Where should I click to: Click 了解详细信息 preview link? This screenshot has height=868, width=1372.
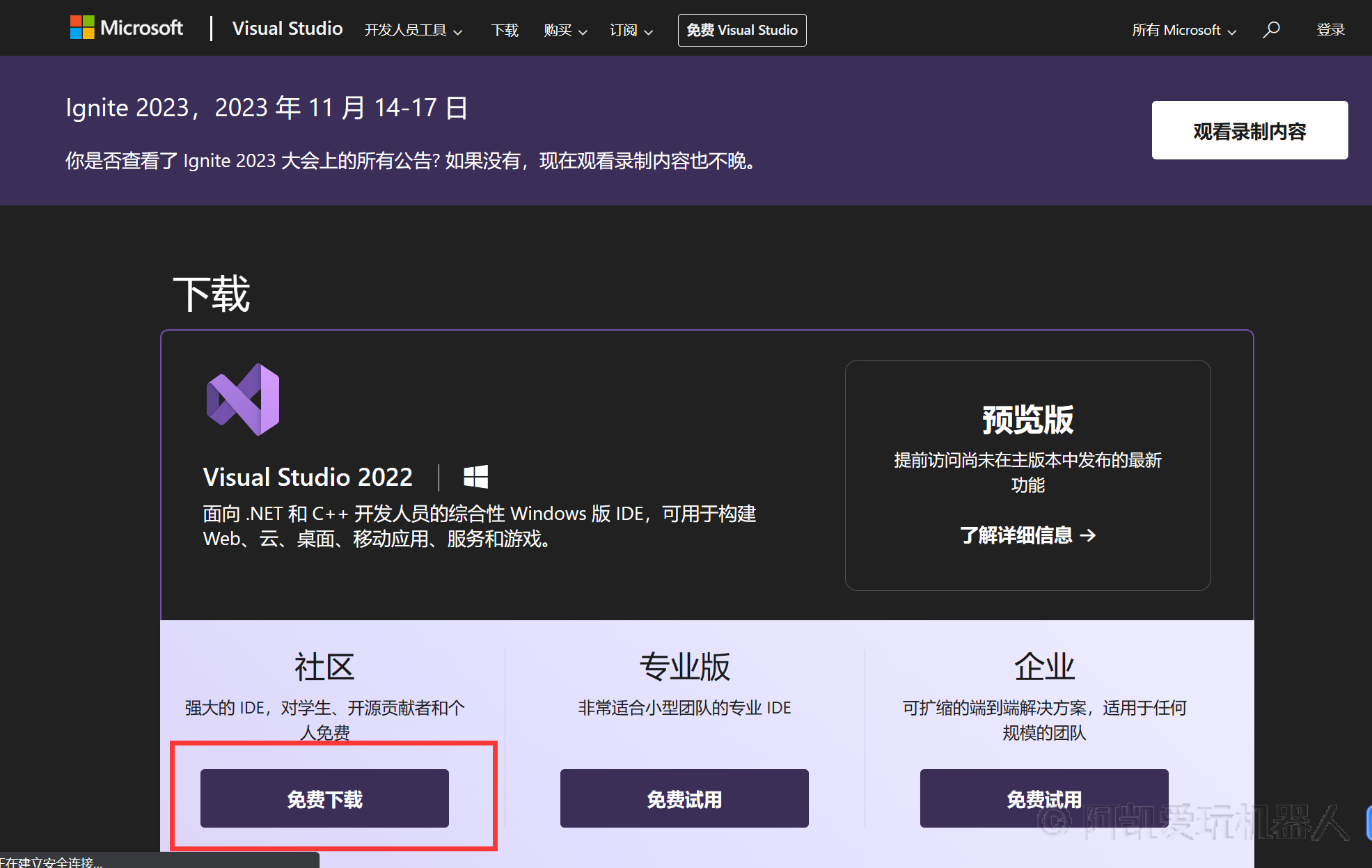tap(1027, 535)
